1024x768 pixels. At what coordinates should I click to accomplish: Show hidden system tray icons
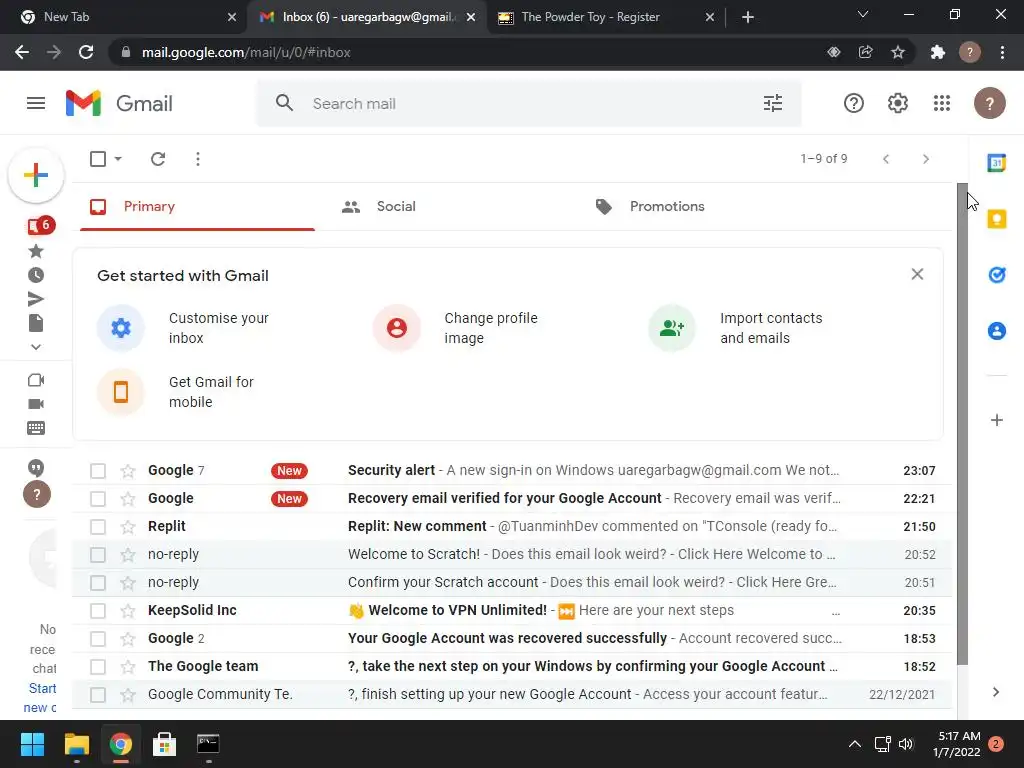[854, 744]
